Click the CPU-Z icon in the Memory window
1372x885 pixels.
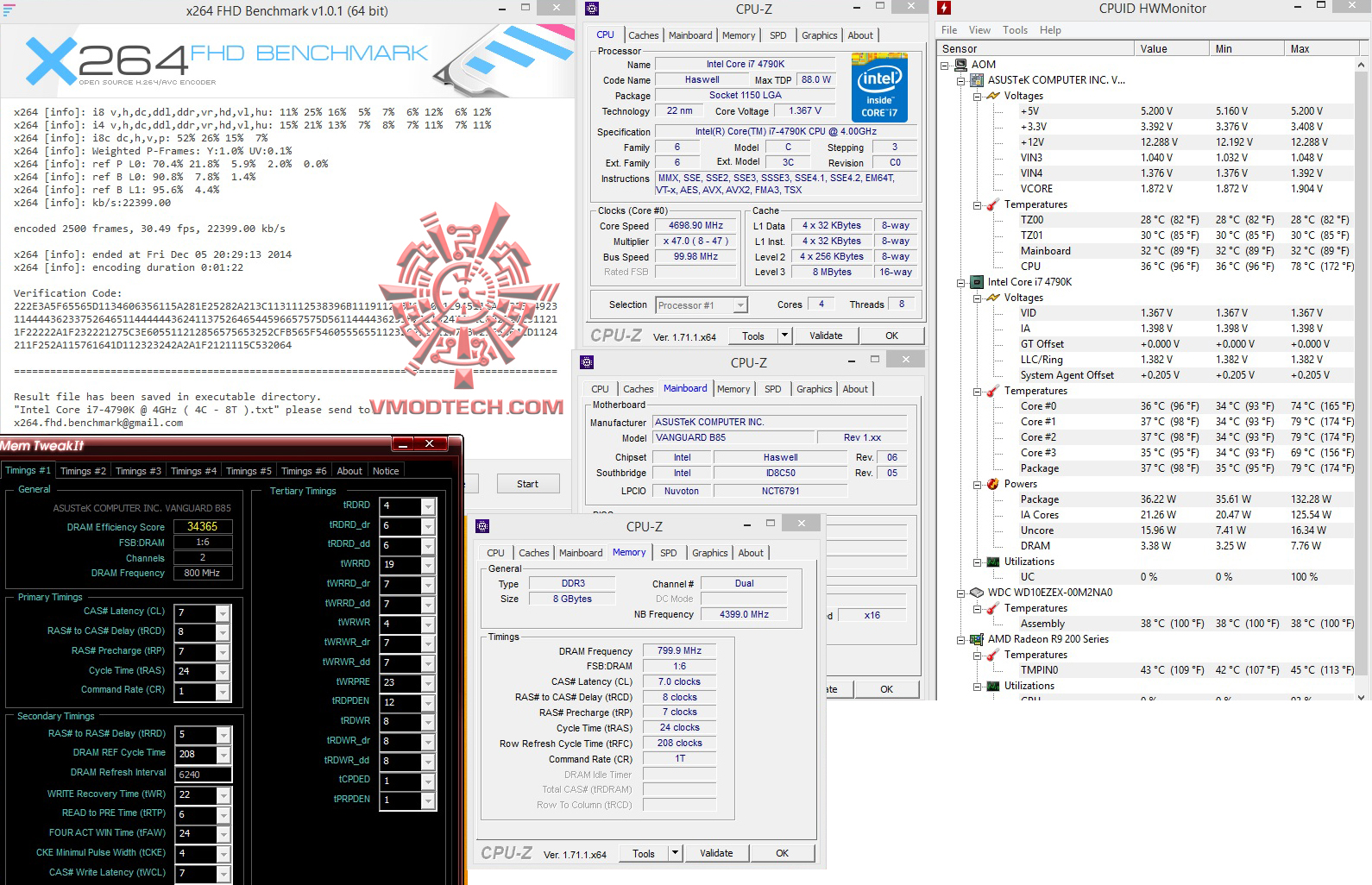(x=482, y=526)
